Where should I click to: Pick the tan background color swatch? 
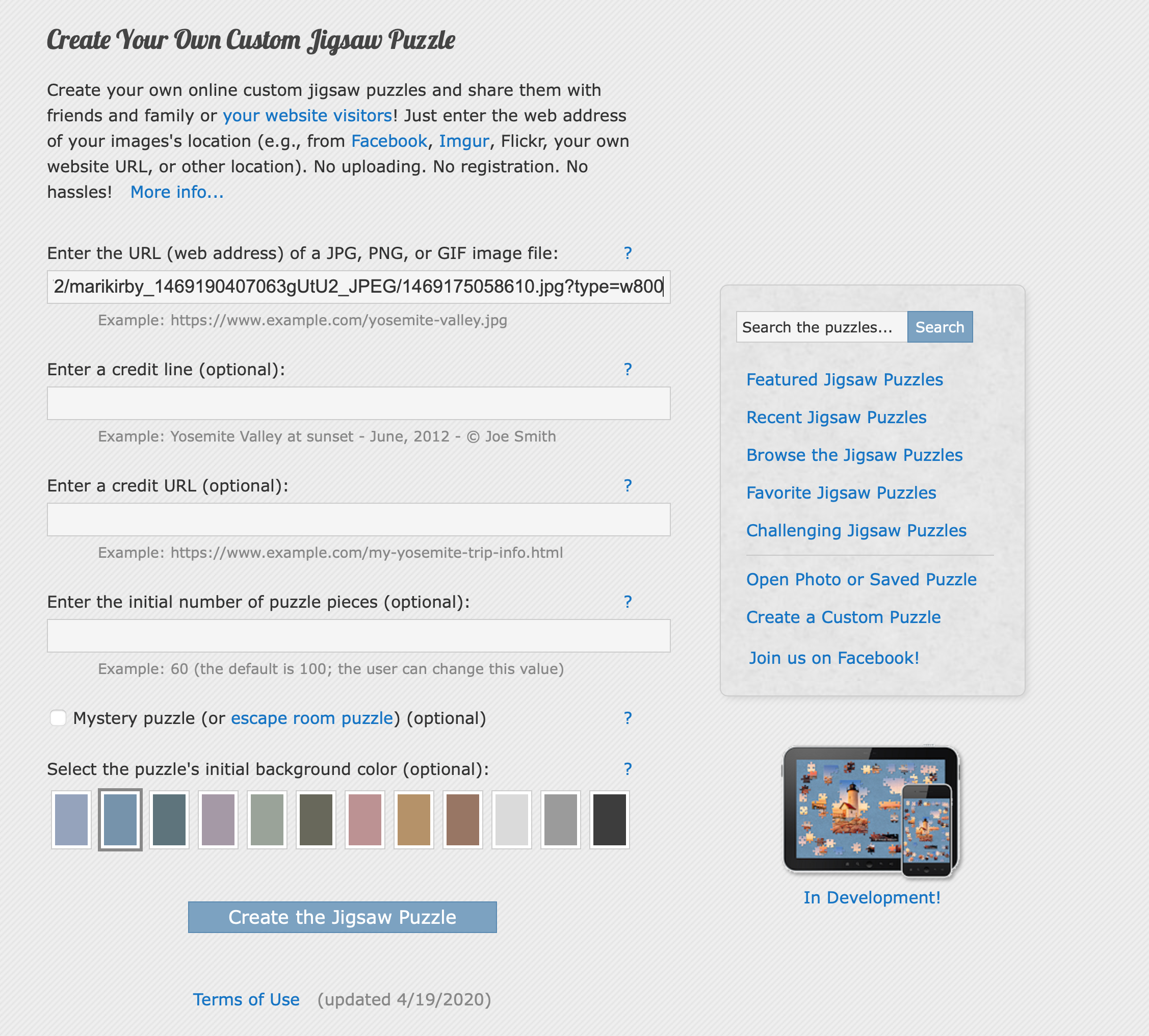click(414, 820)
